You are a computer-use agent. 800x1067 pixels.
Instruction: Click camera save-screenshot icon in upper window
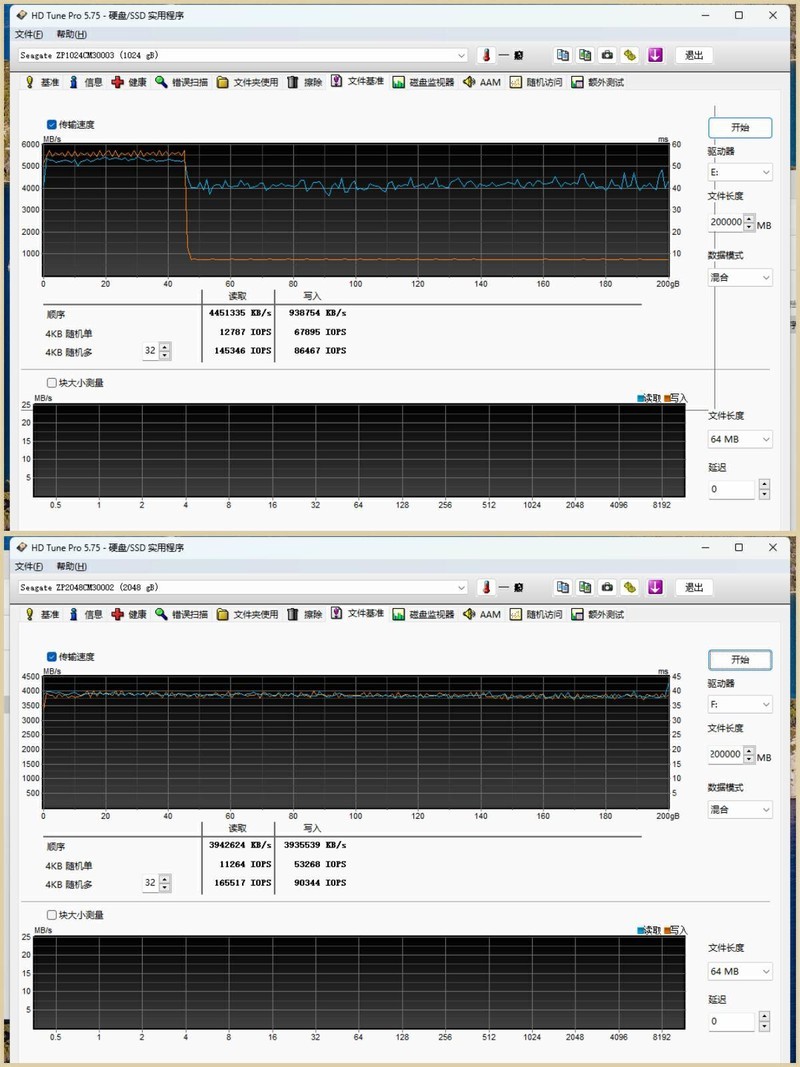tap(607, 55)
